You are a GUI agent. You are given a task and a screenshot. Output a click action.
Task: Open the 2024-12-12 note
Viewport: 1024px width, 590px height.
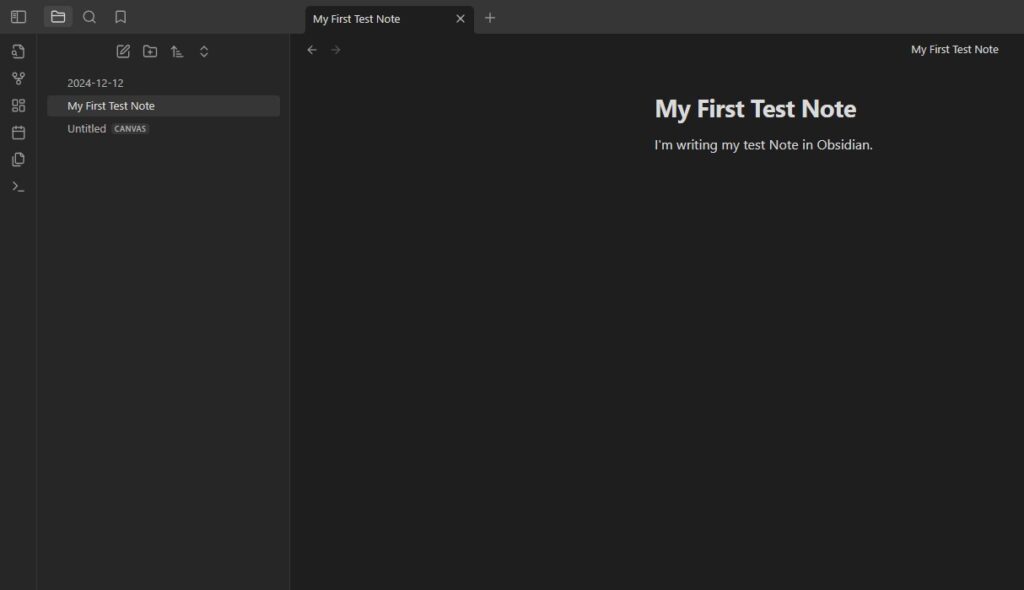coord(96,83)
